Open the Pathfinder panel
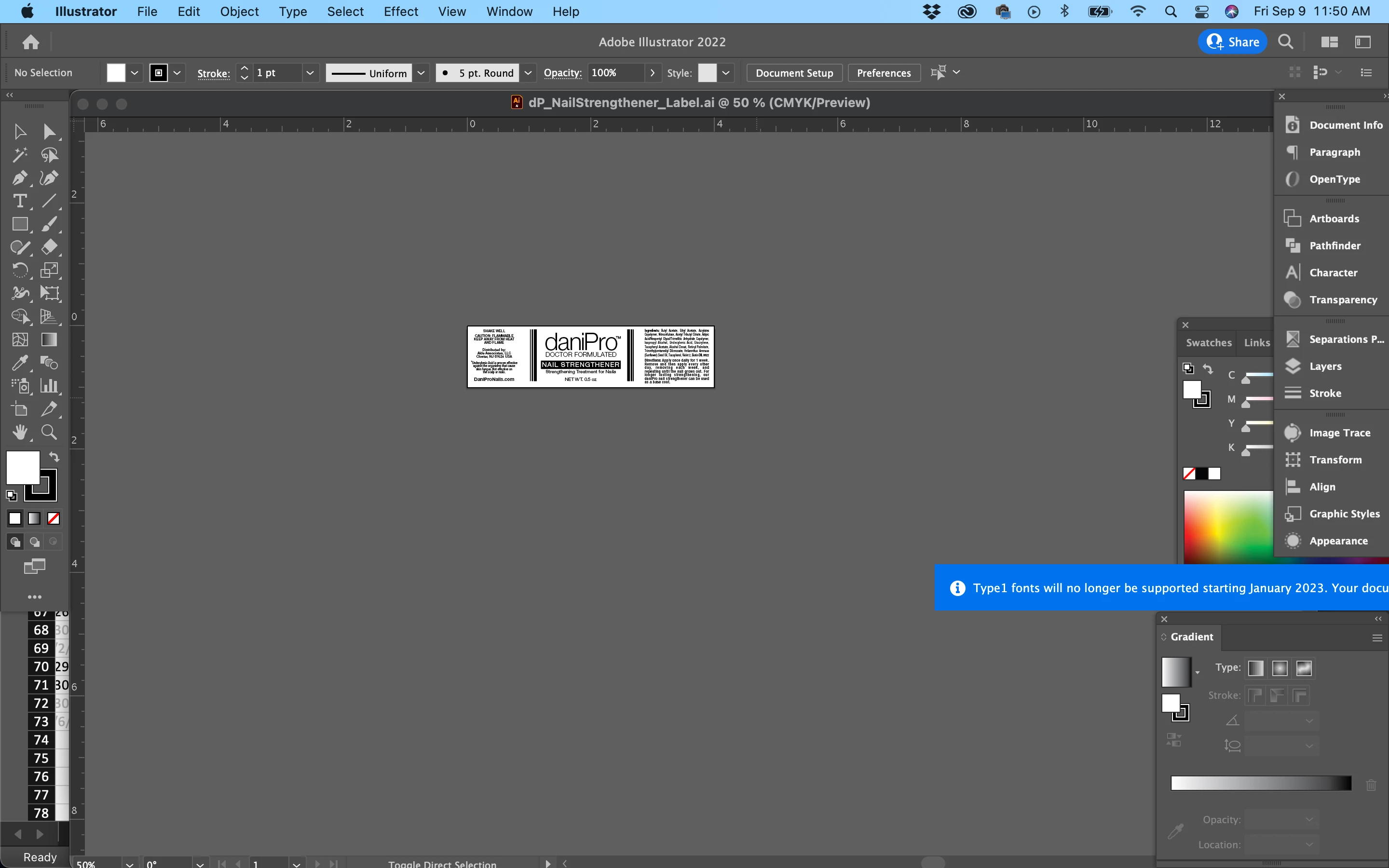The height and width of the screenshot is (868, 1389). click(x=1335, y=246)
